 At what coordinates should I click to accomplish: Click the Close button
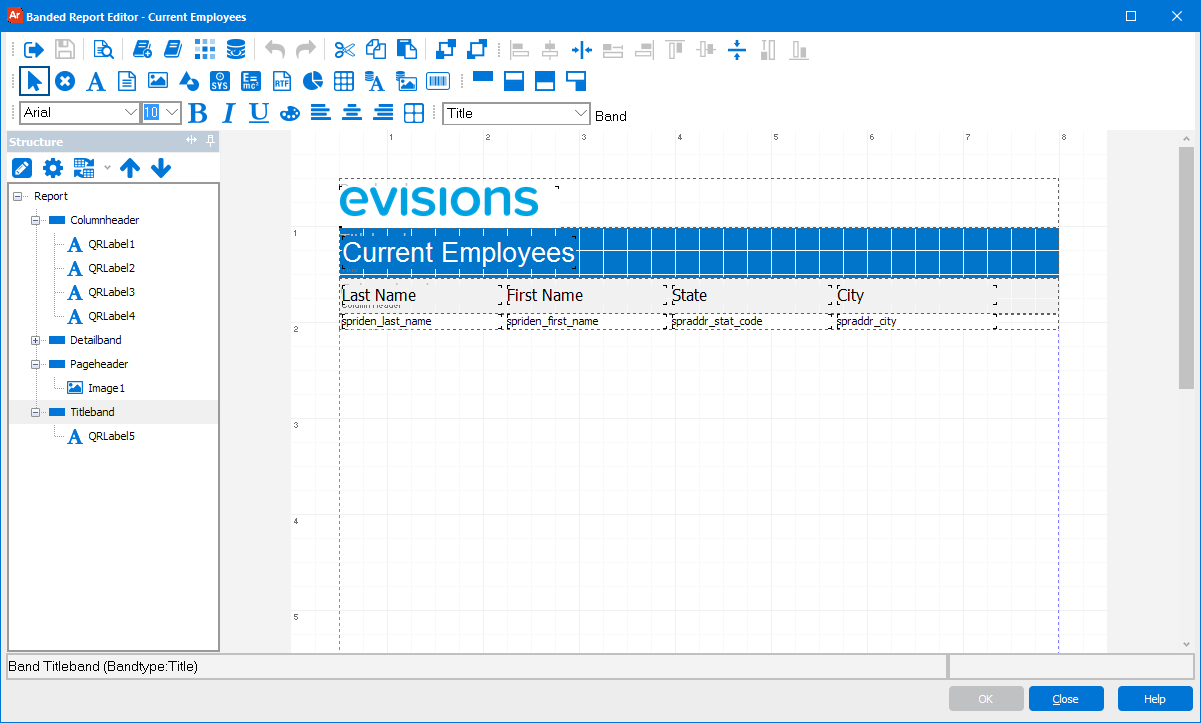click(x=1066, y=698)
